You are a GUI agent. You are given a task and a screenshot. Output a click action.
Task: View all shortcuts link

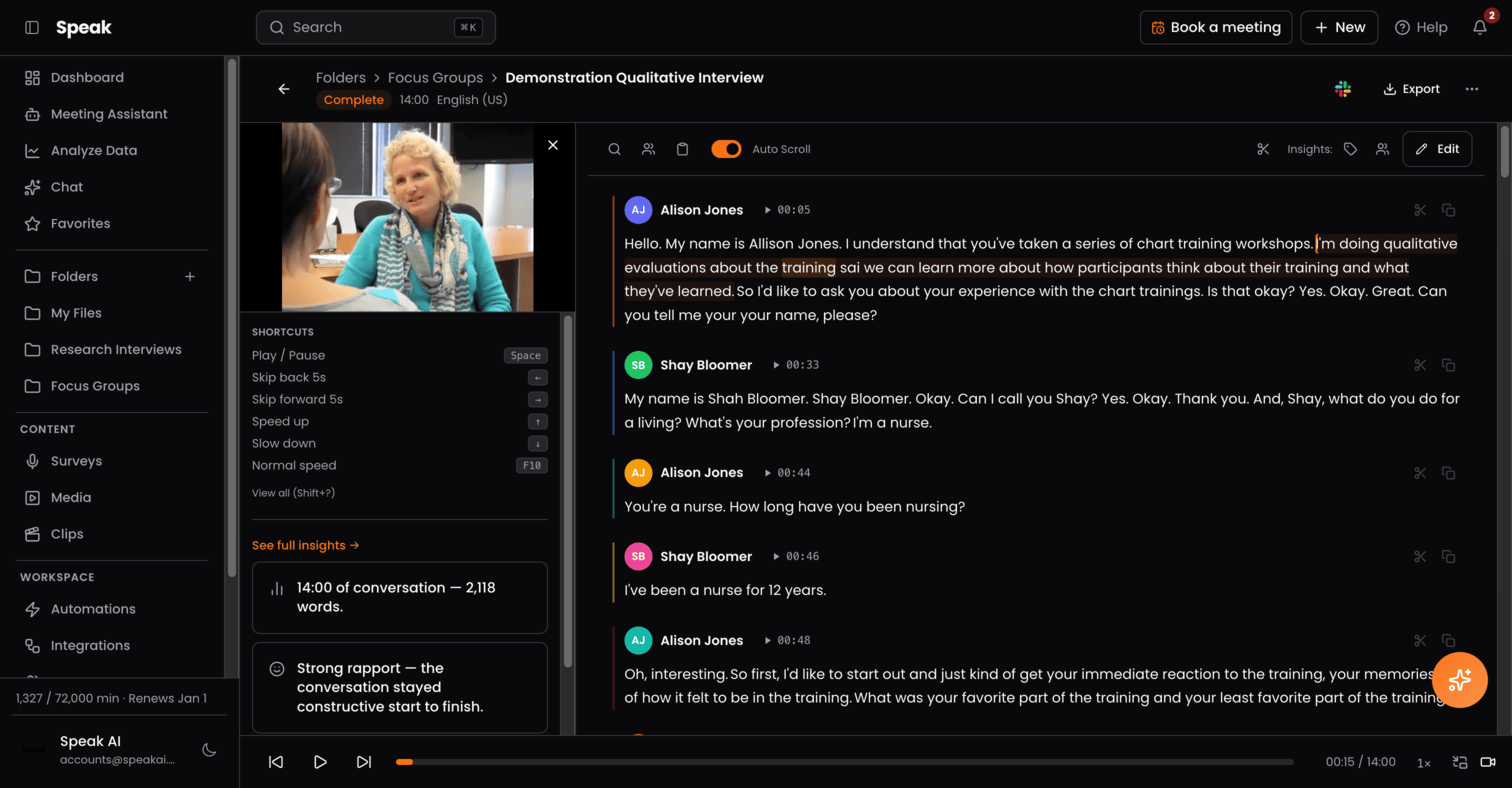tap(293, 493)
